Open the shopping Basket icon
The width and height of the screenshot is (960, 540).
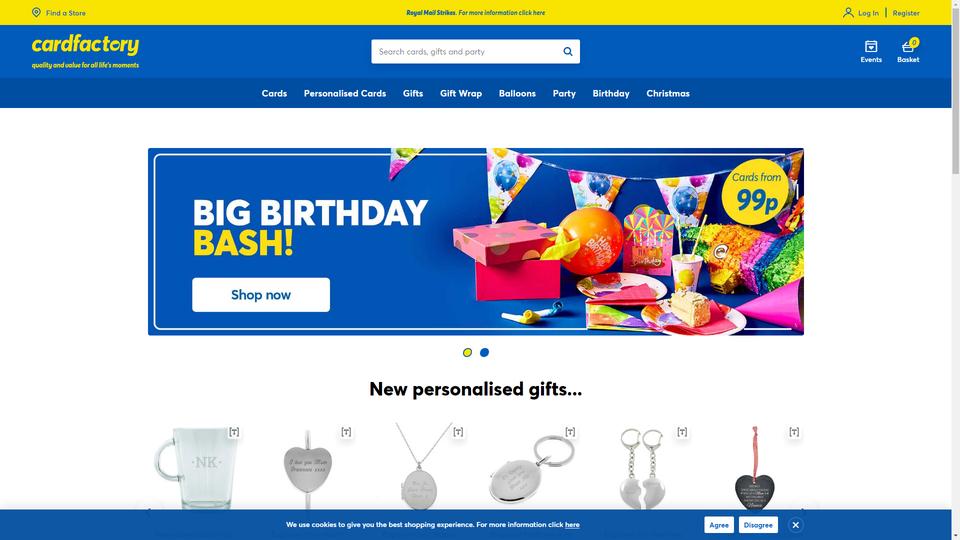pos(908,47)
